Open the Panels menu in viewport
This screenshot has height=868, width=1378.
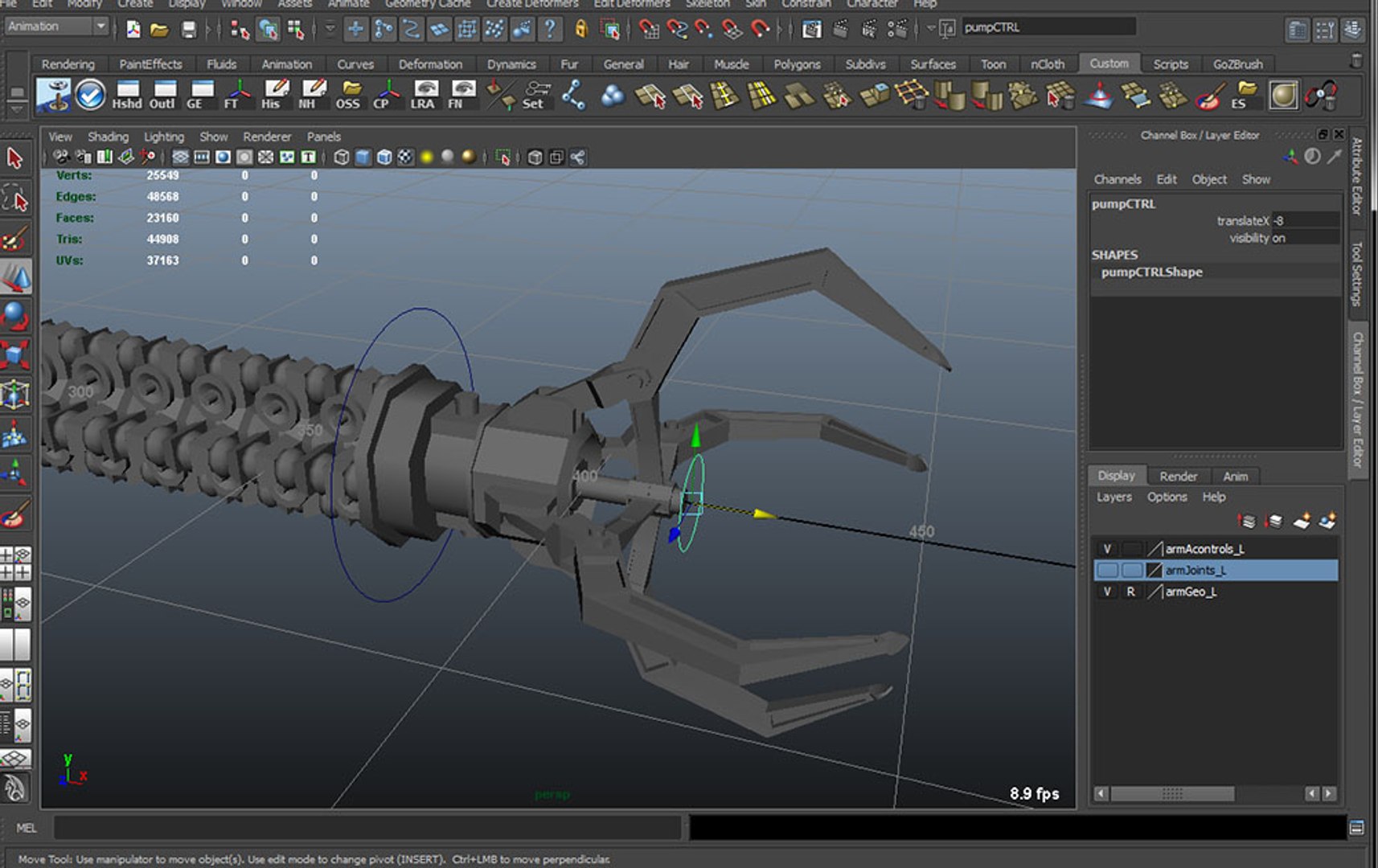click(324, 137)
